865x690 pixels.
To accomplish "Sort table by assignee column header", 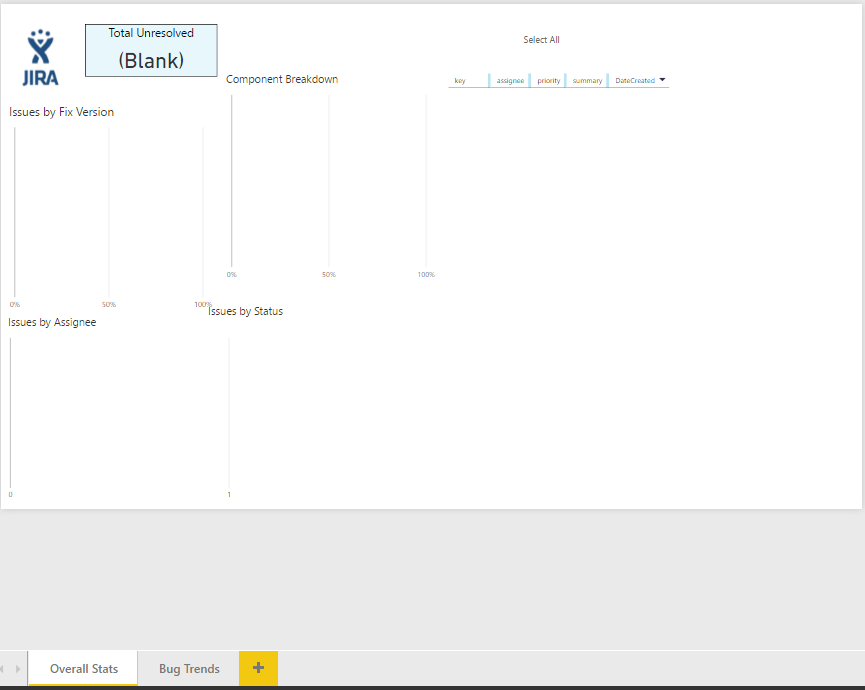I will coord(510,81).
